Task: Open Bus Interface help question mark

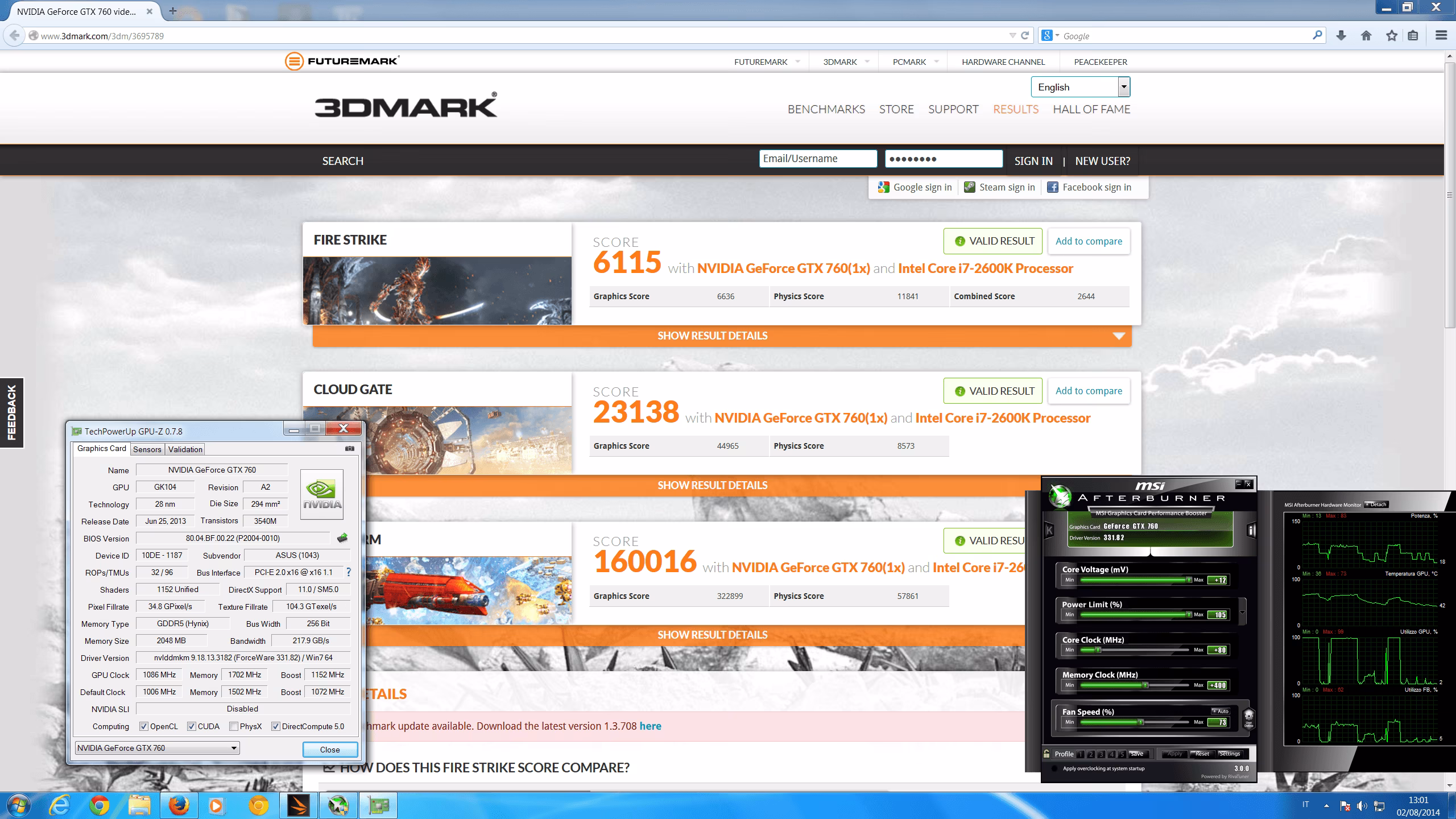Action: 349,572
